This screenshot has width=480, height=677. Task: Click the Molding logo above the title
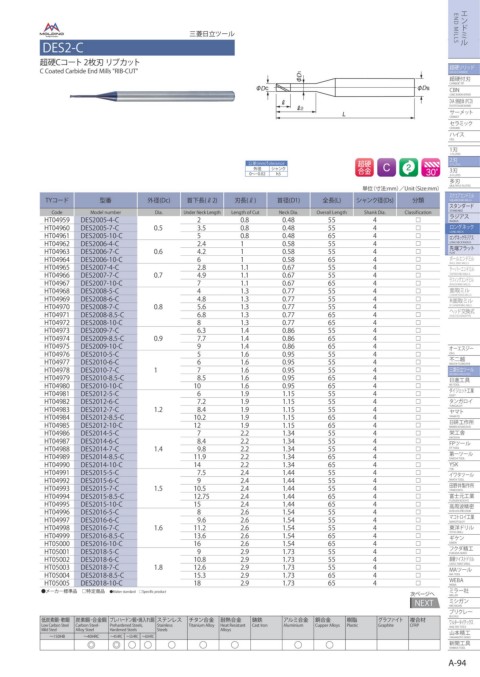point(52,29)
